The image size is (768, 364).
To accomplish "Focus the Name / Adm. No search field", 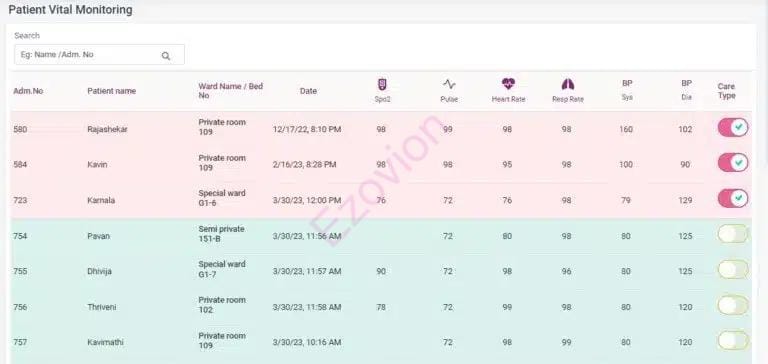I will (99, 55).
